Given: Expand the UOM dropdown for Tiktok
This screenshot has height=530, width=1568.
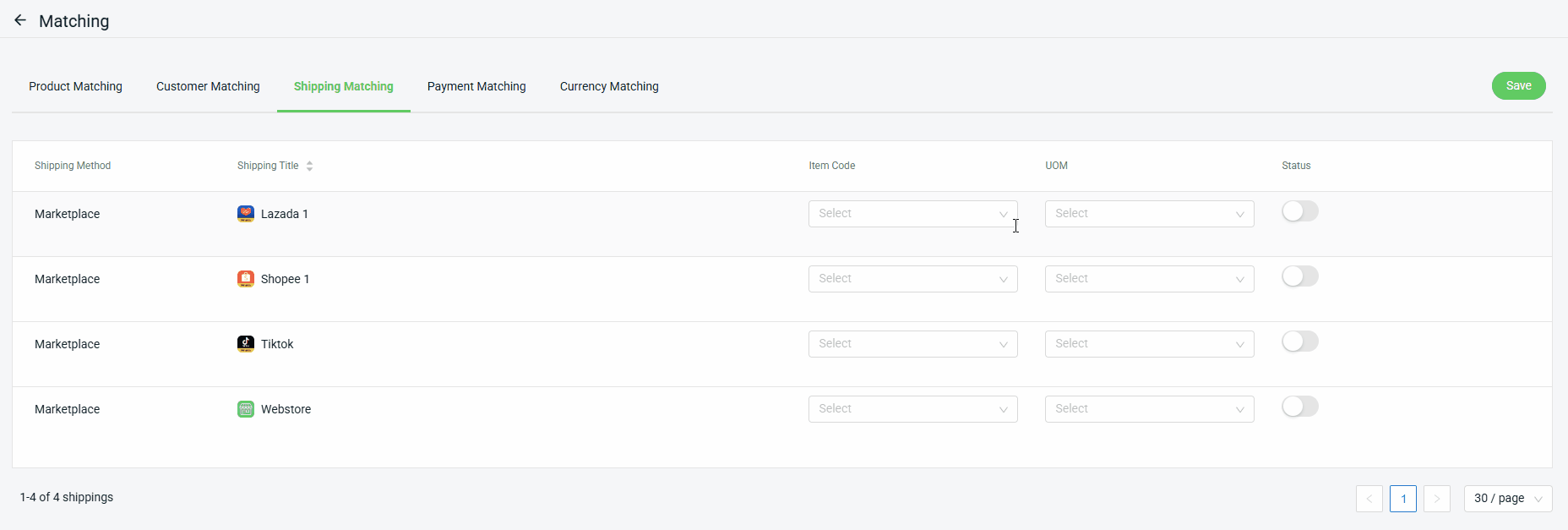Looking at the screenshot, I should (1149, 344).
